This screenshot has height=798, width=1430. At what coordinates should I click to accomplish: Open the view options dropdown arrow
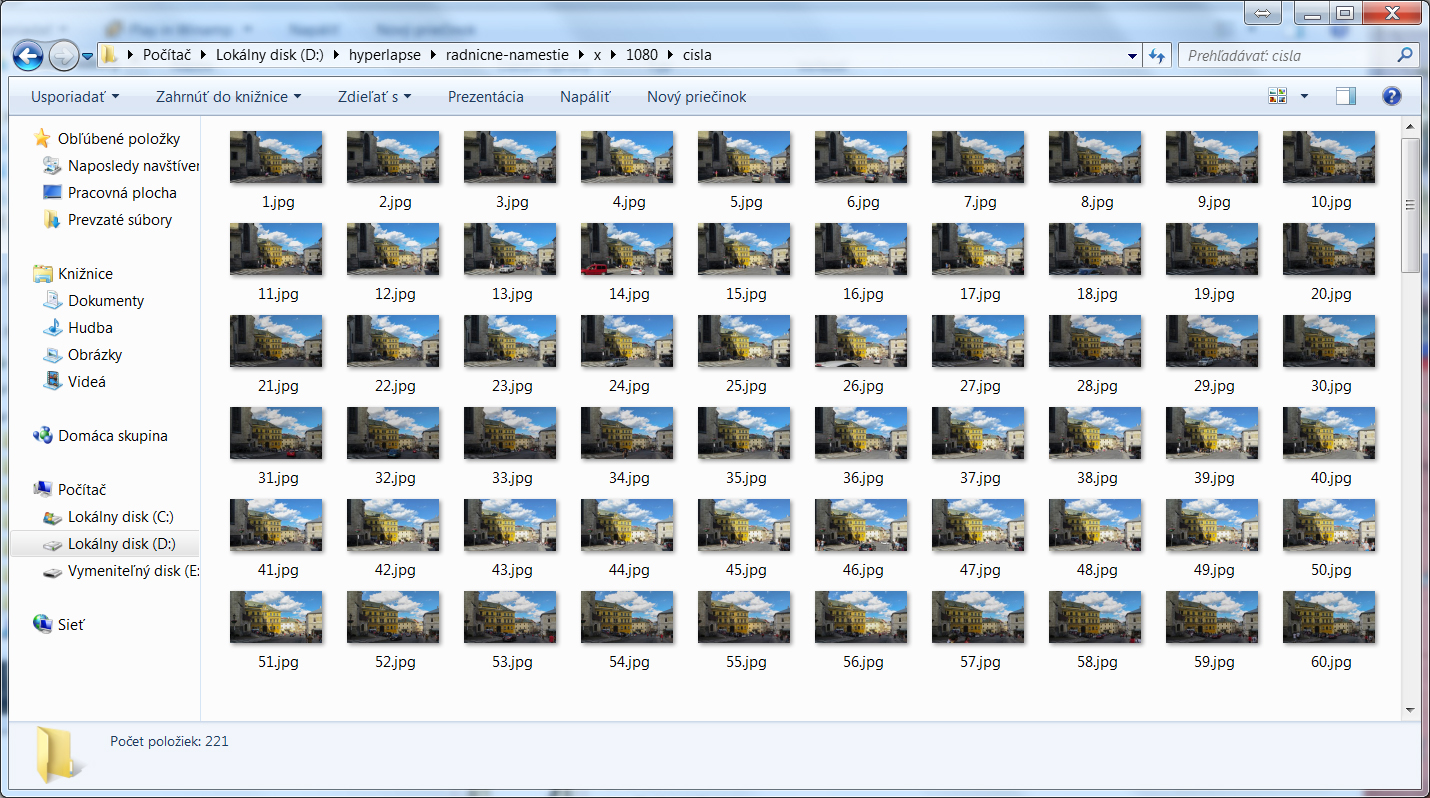tap(1304, 97)
